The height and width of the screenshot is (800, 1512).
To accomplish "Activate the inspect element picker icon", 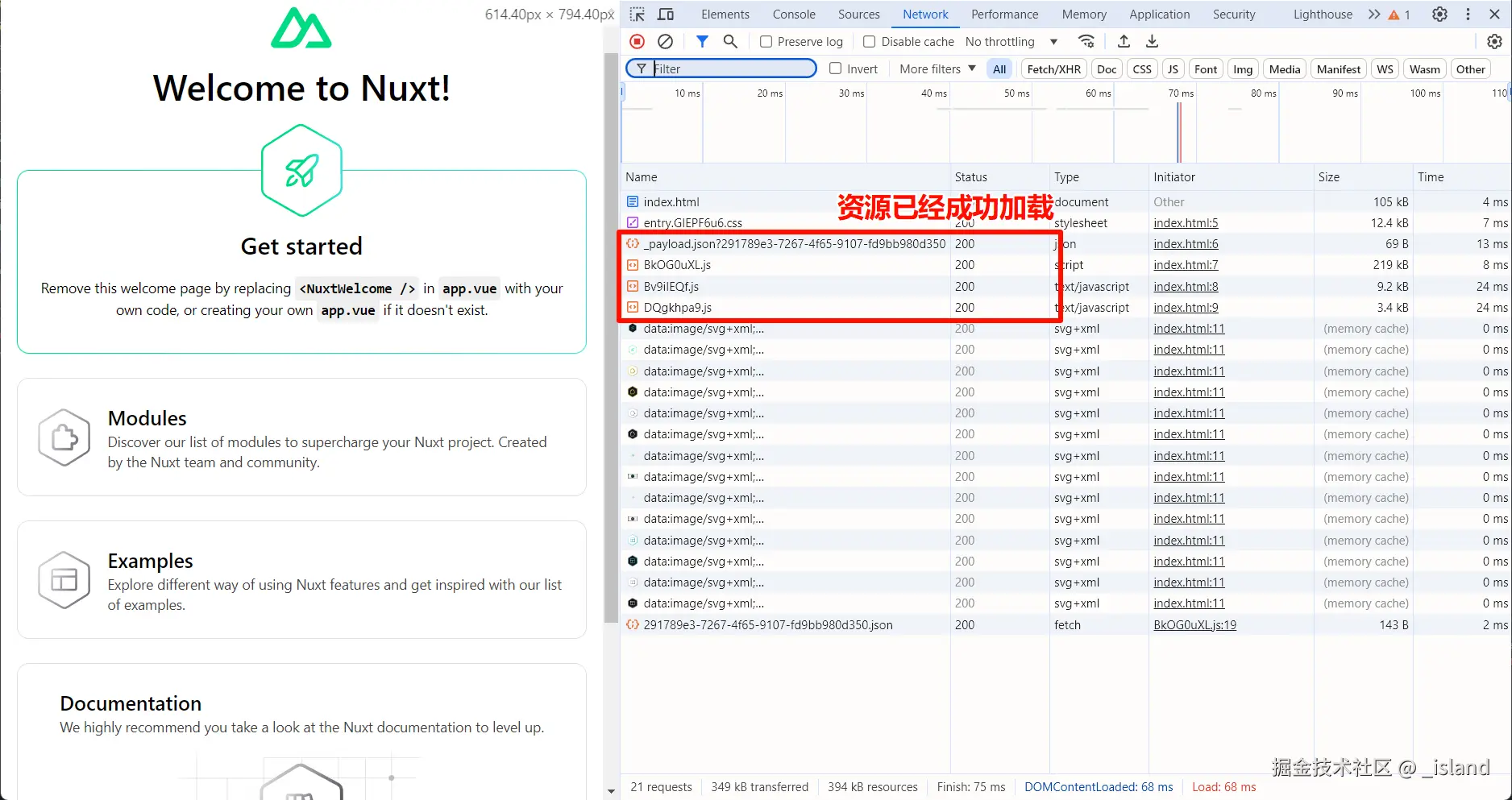I will pos(638,15).
